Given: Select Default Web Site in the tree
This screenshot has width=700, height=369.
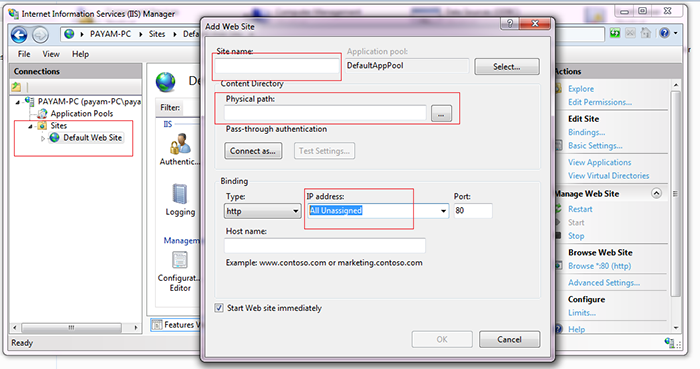Looking at the screenshot, I should pyautogui.click(x=92, y=138).
